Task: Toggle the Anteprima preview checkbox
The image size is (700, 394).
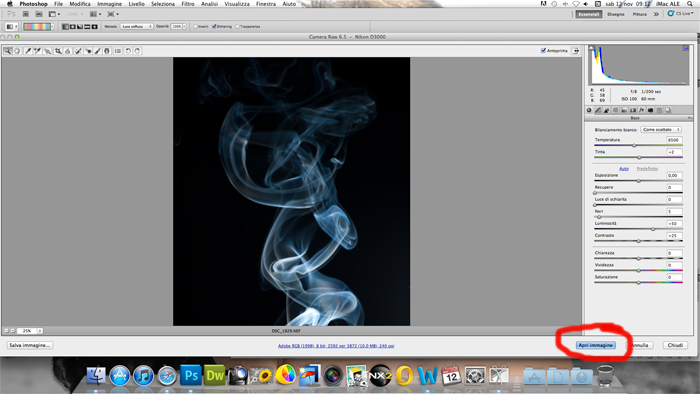Action: point(543,51)
